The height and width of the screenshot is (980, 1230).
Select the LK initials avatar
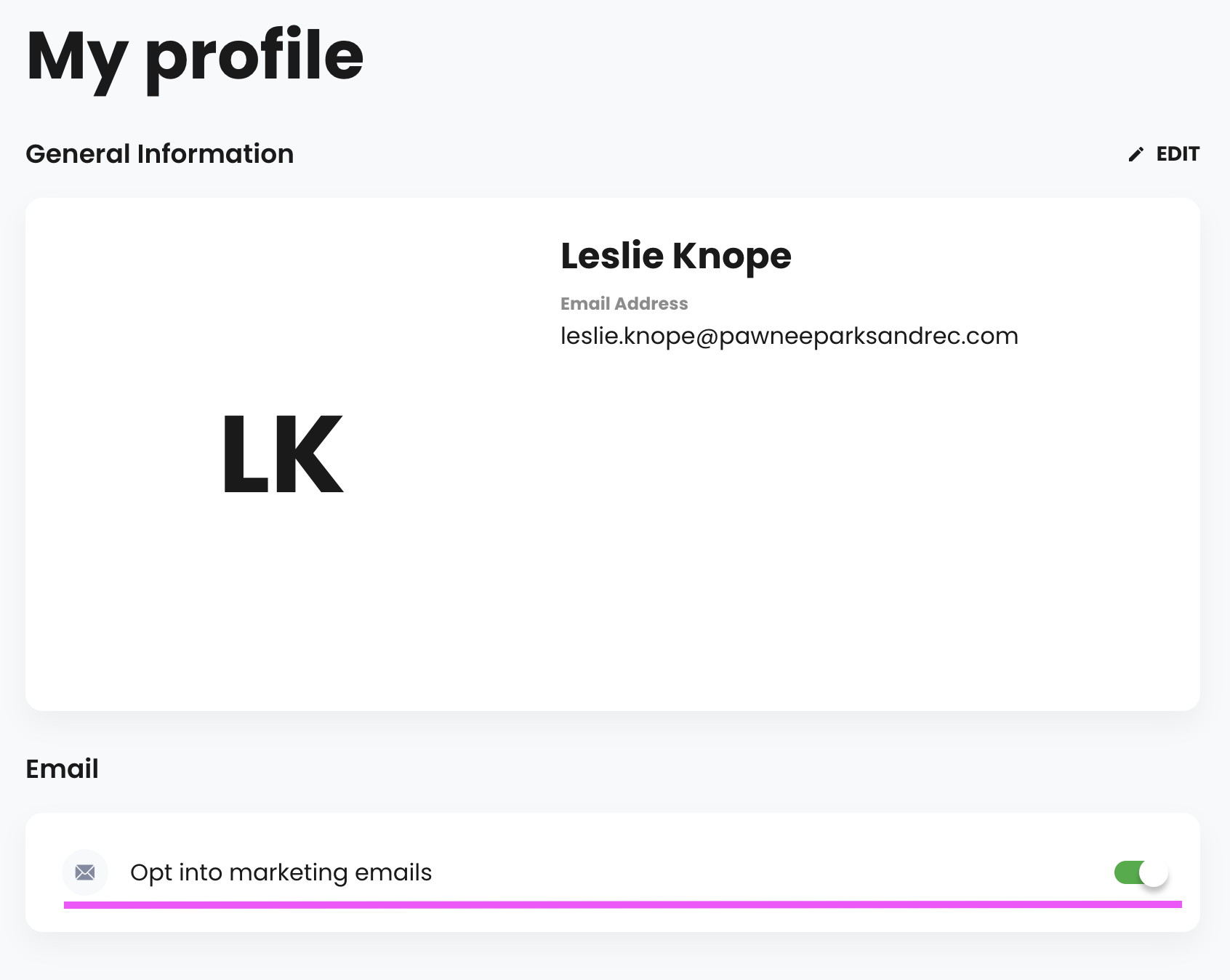click(x=282, y=454)
